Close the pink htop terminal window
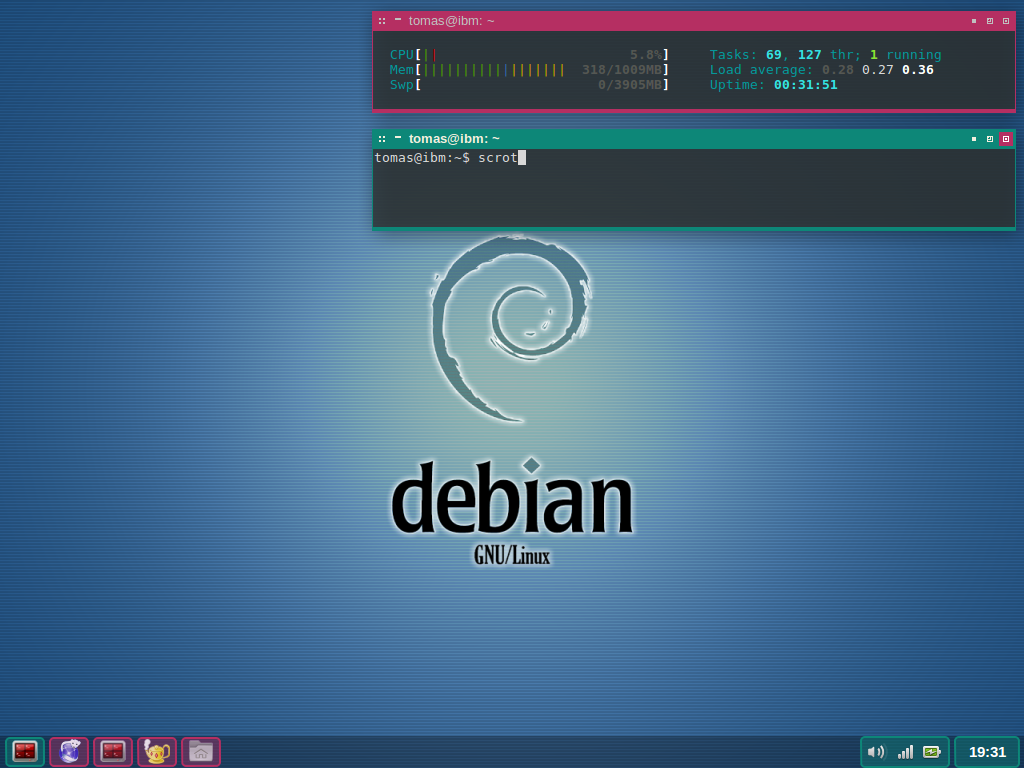1024x768 pixels. coord(1006,21)
